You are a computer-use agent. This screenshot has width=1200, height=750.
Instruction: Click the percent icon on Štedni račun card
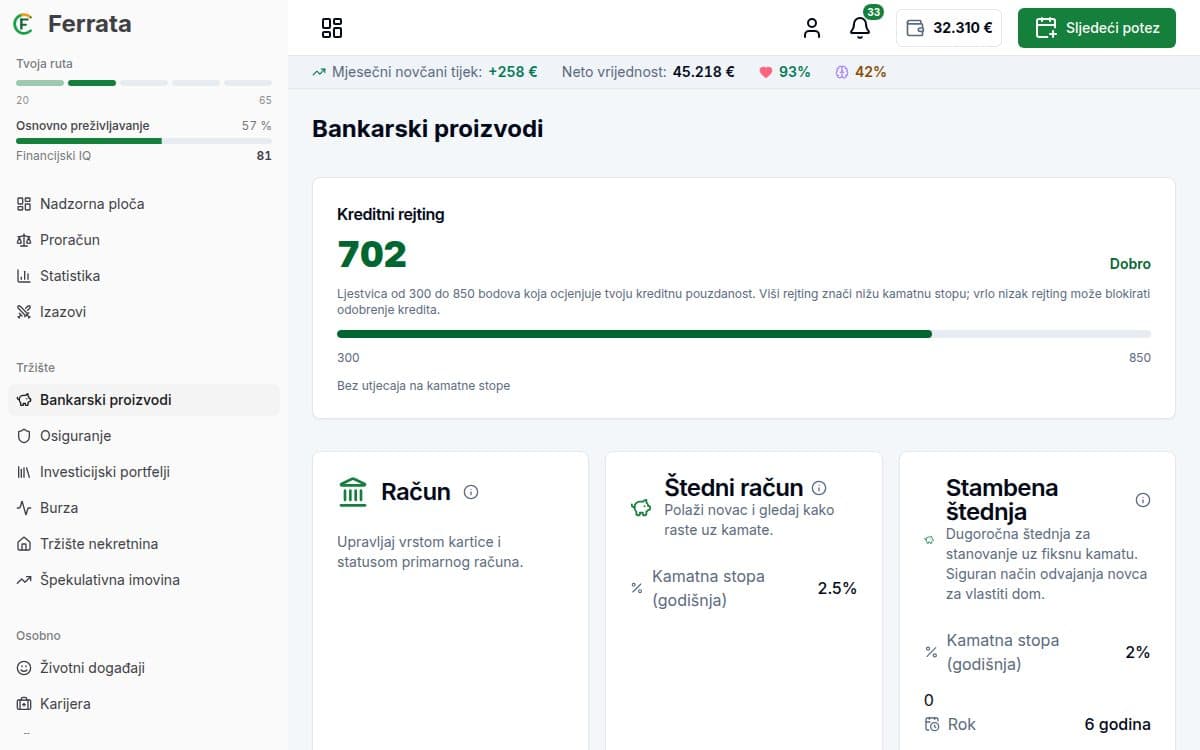tap(637, 588)
